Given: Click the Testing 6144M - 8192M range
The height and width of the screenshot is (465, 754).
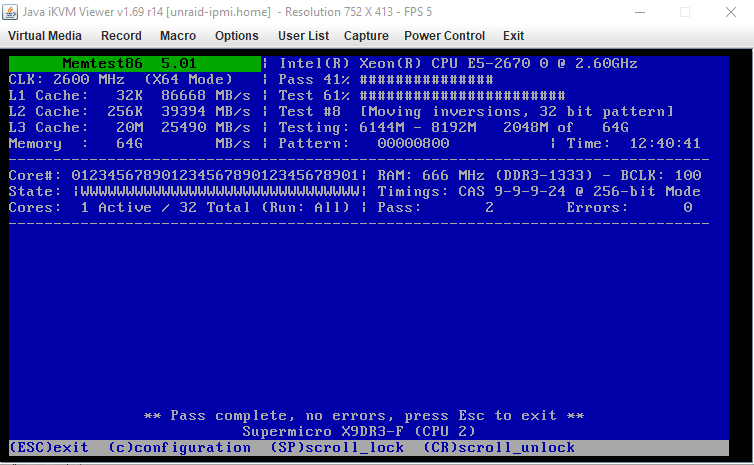Looking at the screenshot, I should coord(417,127).
